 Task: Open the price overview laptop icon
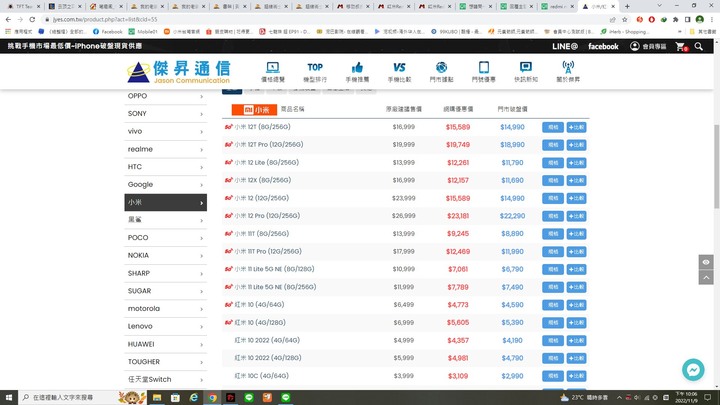273,72
